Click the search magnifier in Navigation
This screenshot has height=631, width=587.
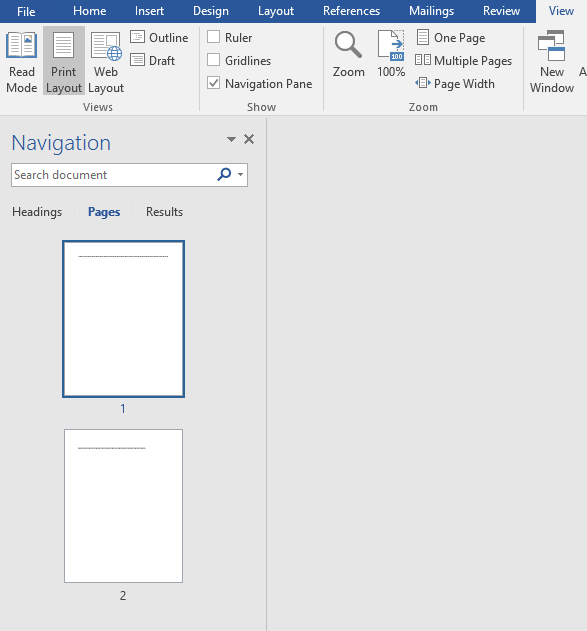point(224,175)
